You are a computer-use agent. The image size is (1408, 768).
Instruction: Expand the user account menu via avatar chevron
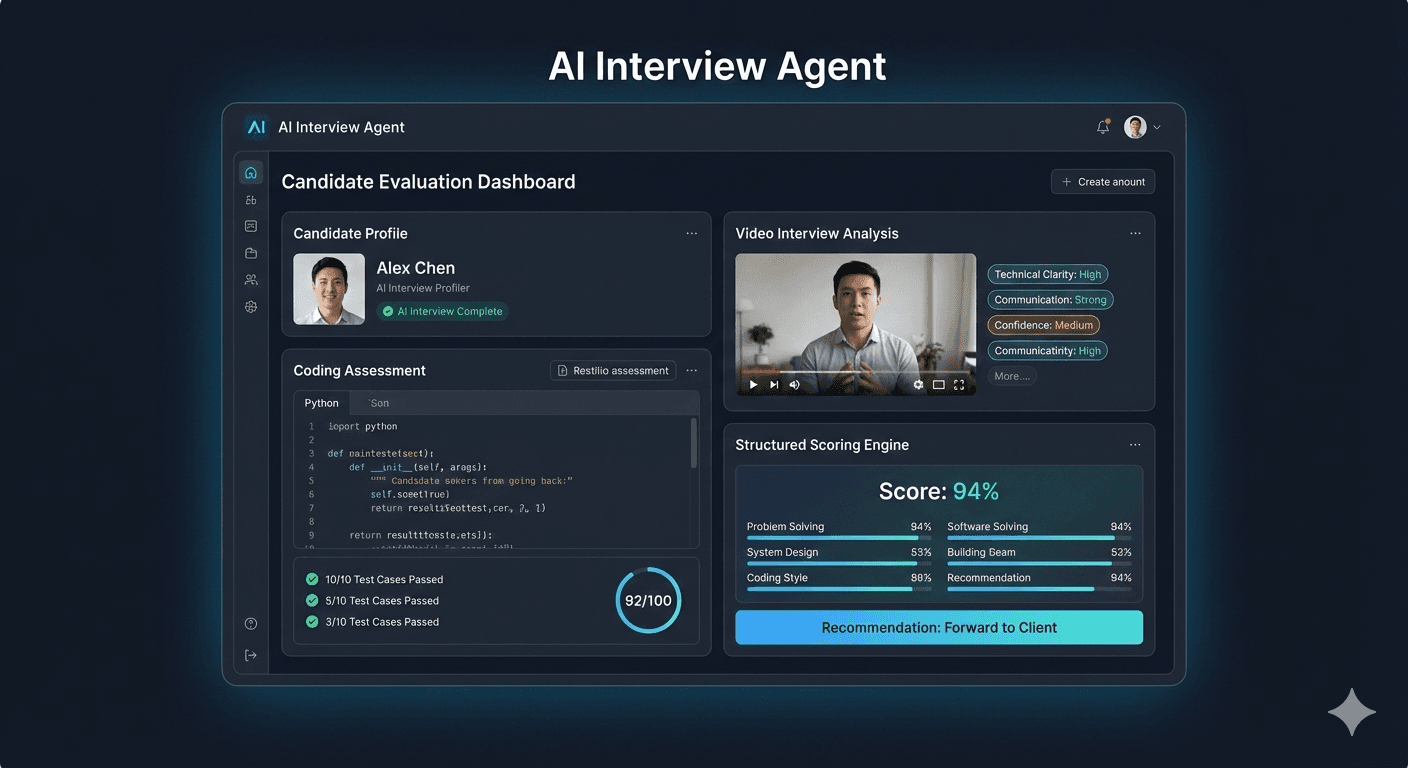coord(1157,127)
